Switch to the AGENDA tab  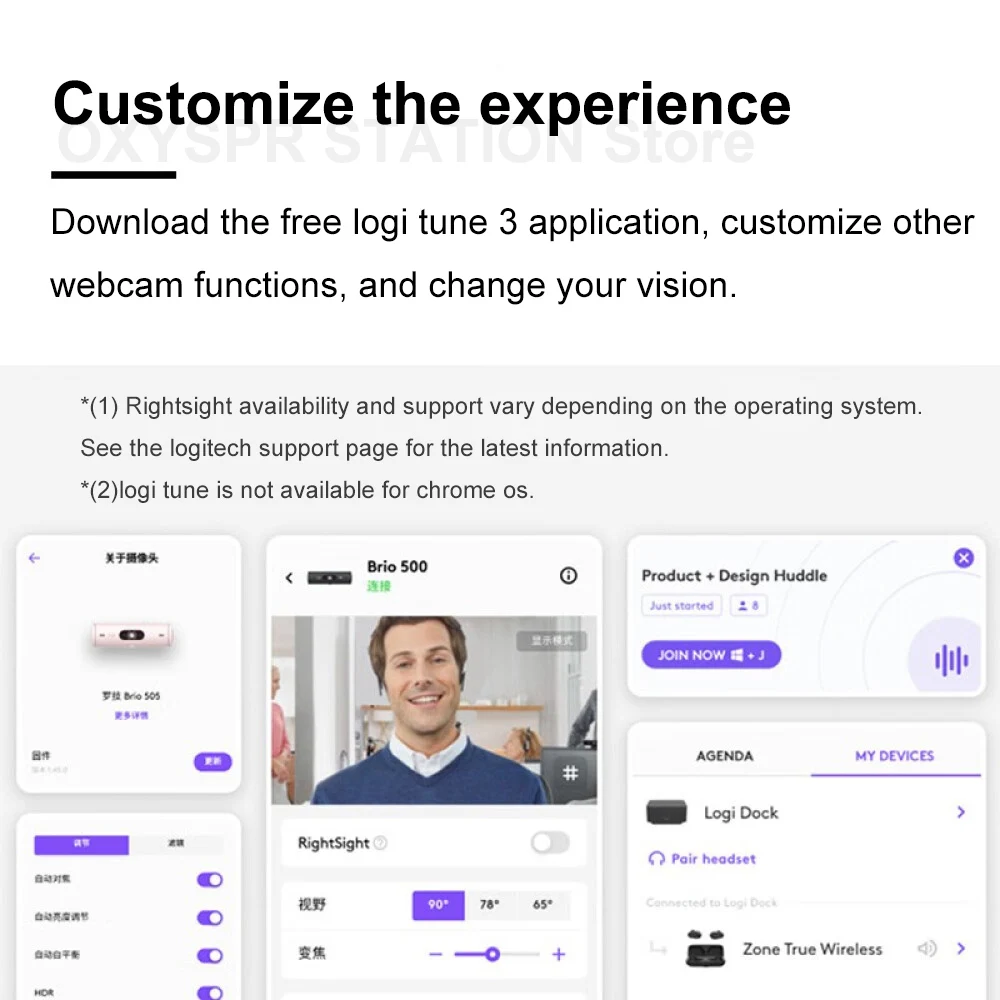point(724,756)
